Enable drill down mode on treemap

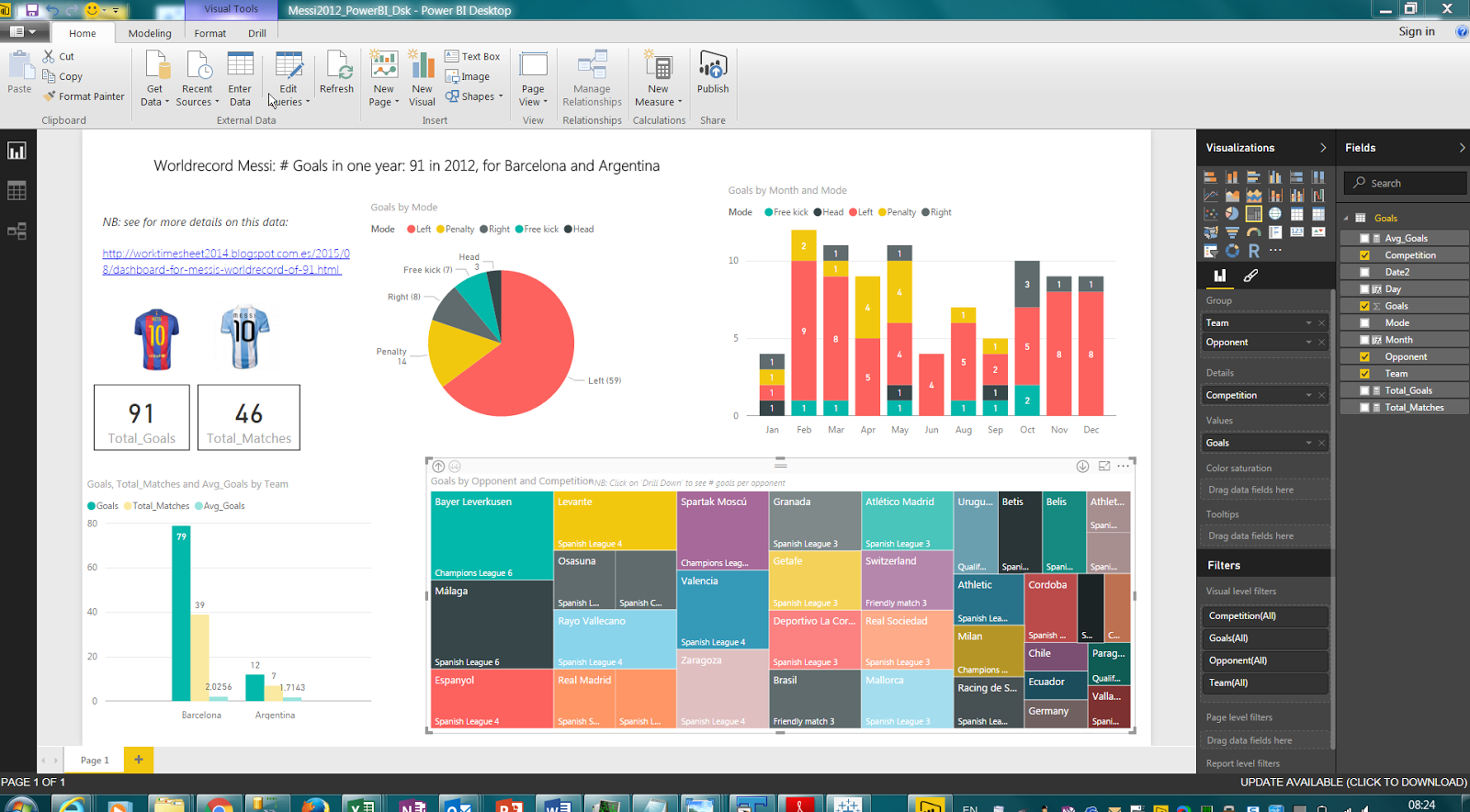coord(1082,467)
